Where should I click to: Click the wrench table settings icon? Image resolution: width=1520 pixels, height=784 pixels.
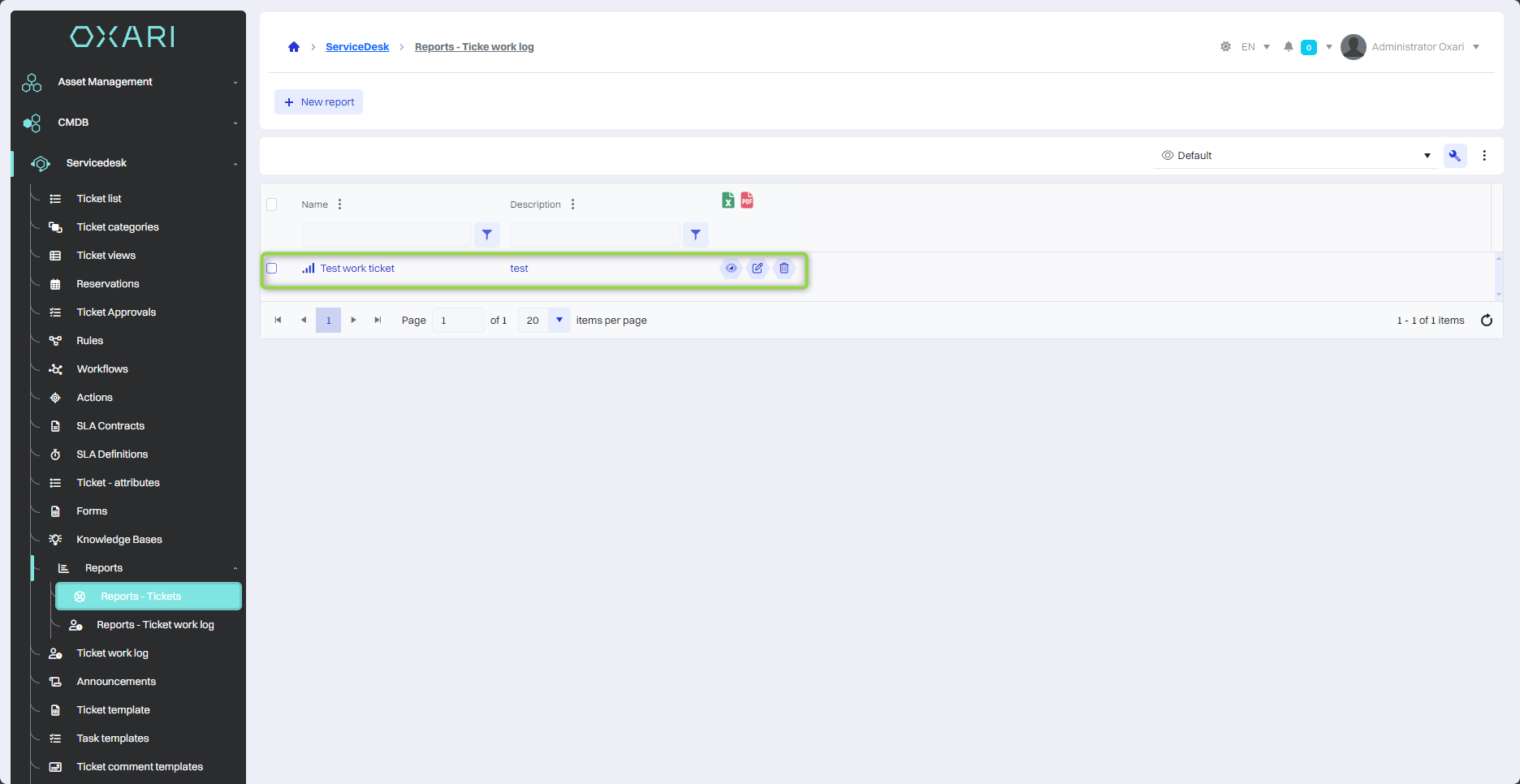(x=1455, y=156)
